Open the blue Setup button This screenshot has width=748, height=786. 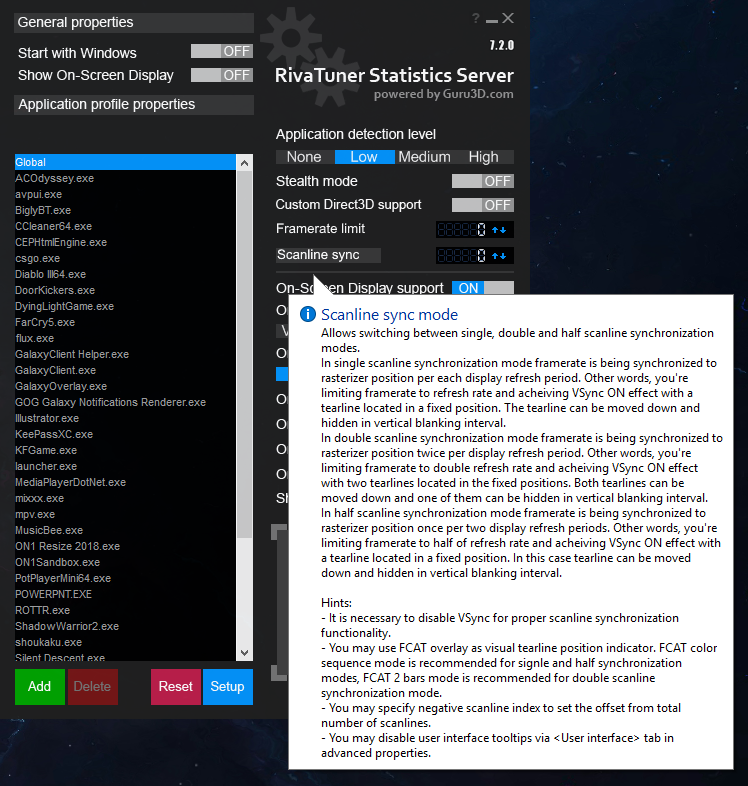(x=227, y=687)
